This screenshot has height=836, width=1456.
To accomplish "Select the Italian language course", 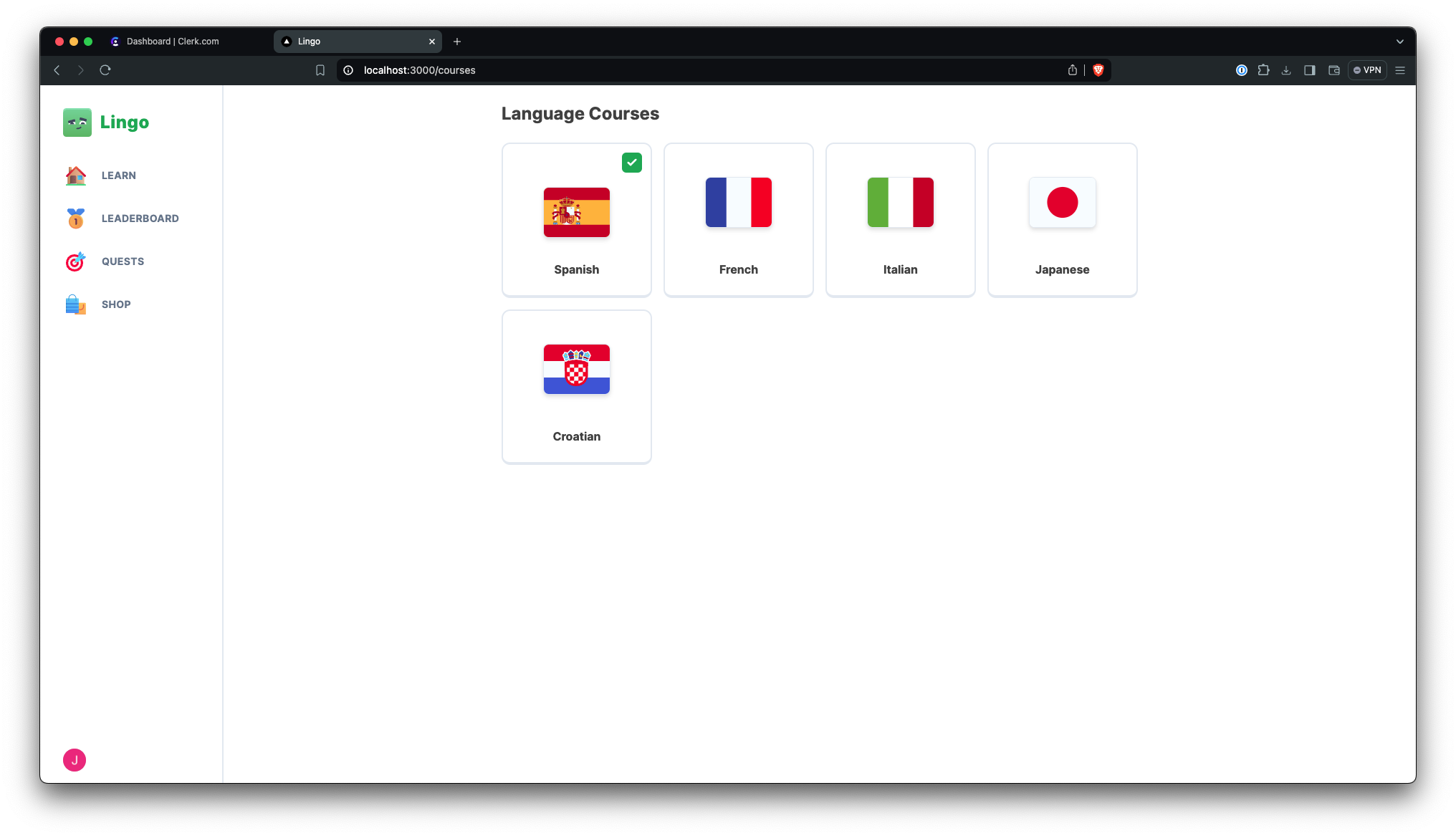I will click(x=900, y=219).
